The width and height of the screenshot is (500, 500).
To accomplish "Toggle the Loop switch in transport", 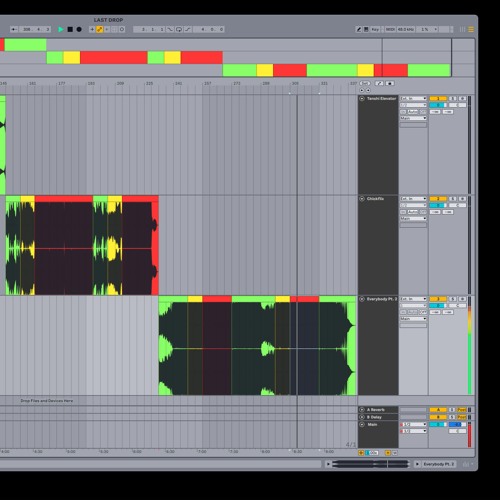I will tap(179, 29).
